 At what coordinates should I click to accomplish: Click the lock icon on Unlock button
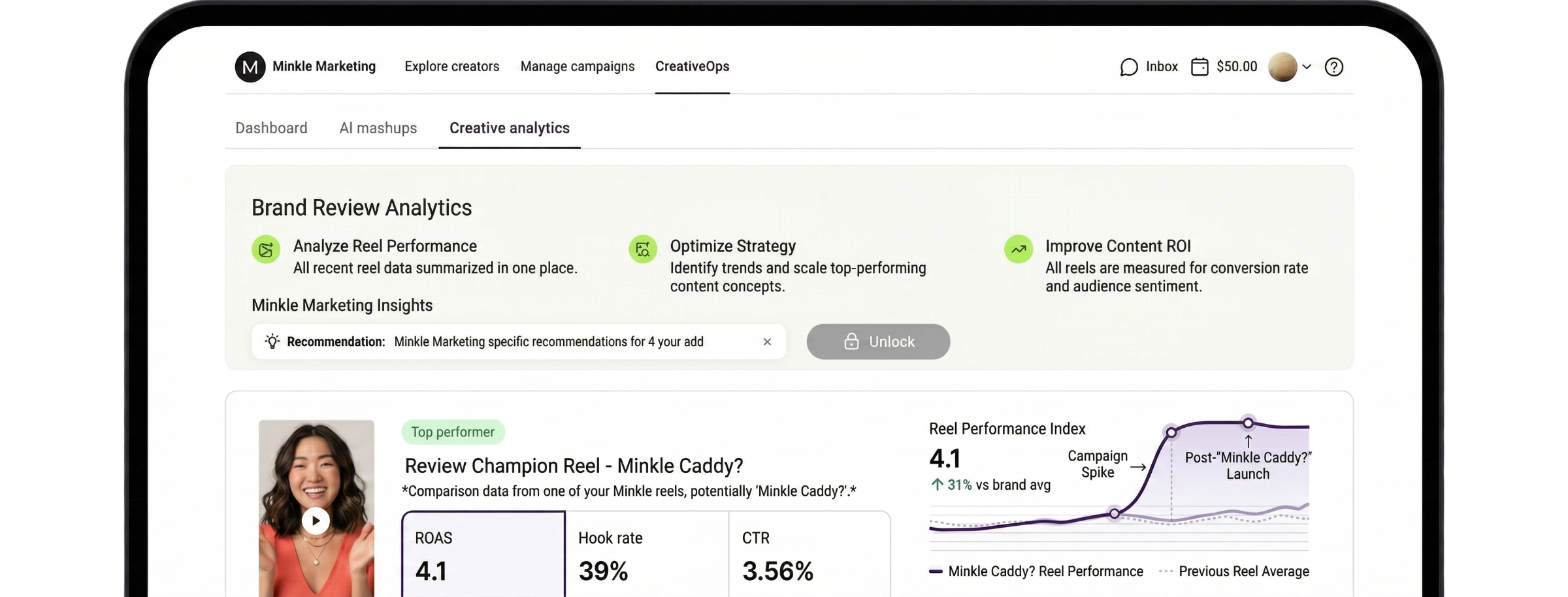tap(851, 341)
